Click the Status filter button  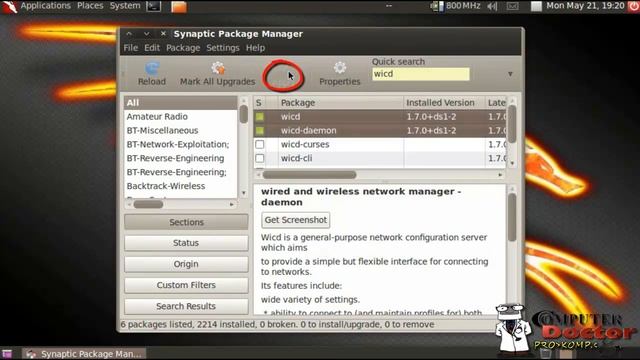click(x=186, y=243)
